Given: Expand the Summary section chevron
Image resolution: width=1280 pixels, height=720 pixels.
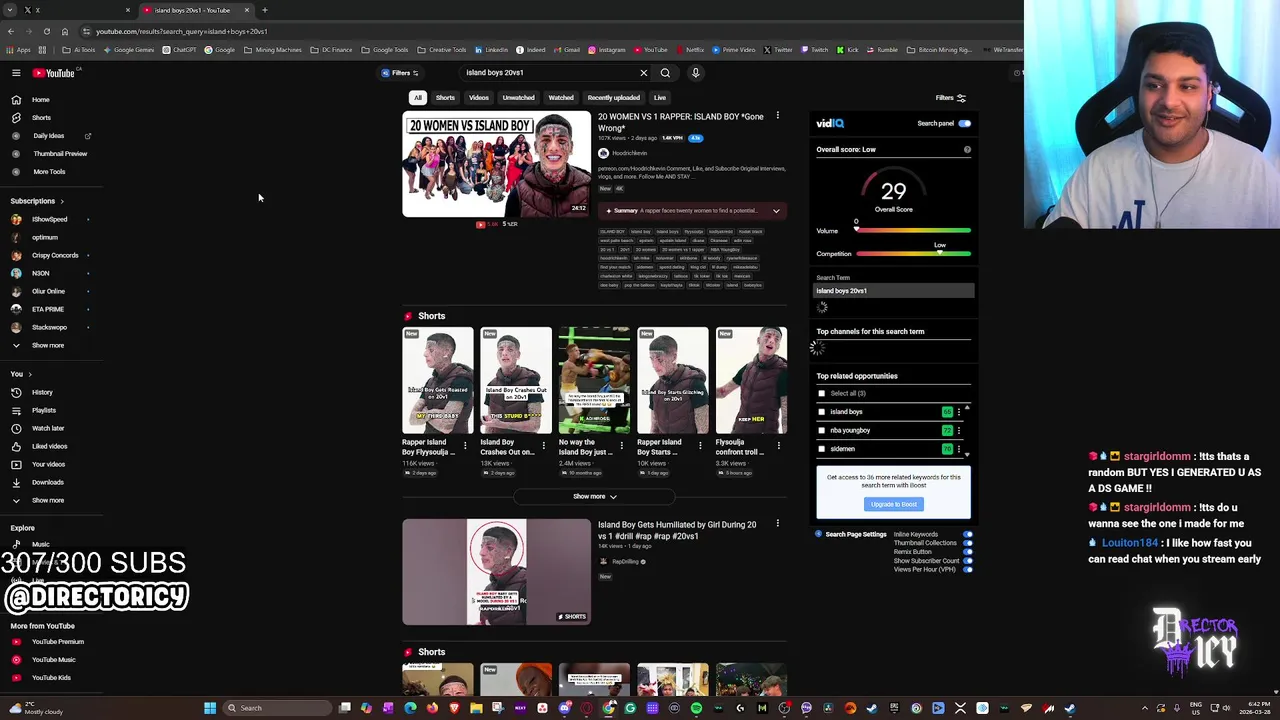Looking at the screenshot, I should coord(776,211).
